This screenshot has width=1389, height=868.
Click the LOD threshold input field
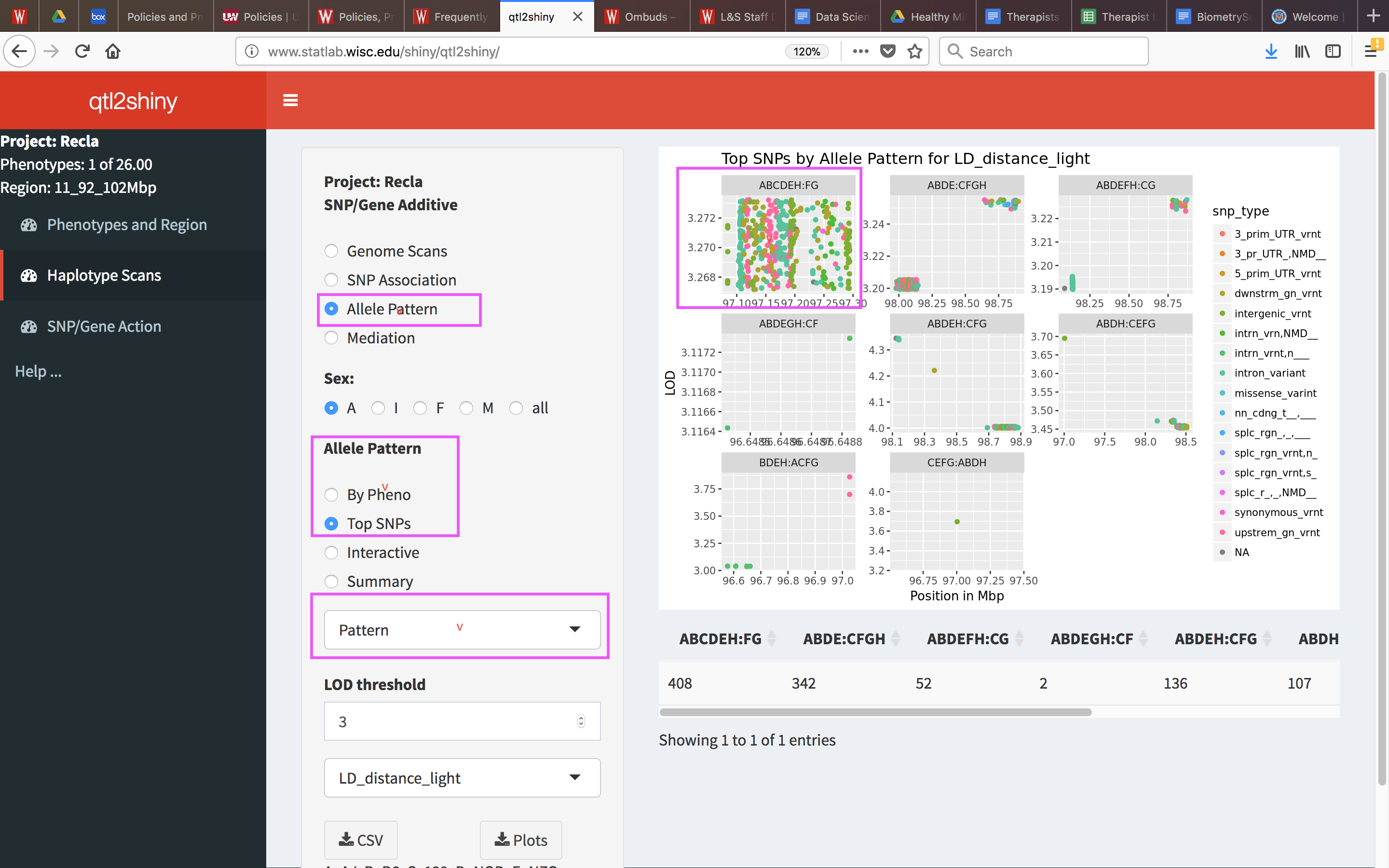[462, 721]
